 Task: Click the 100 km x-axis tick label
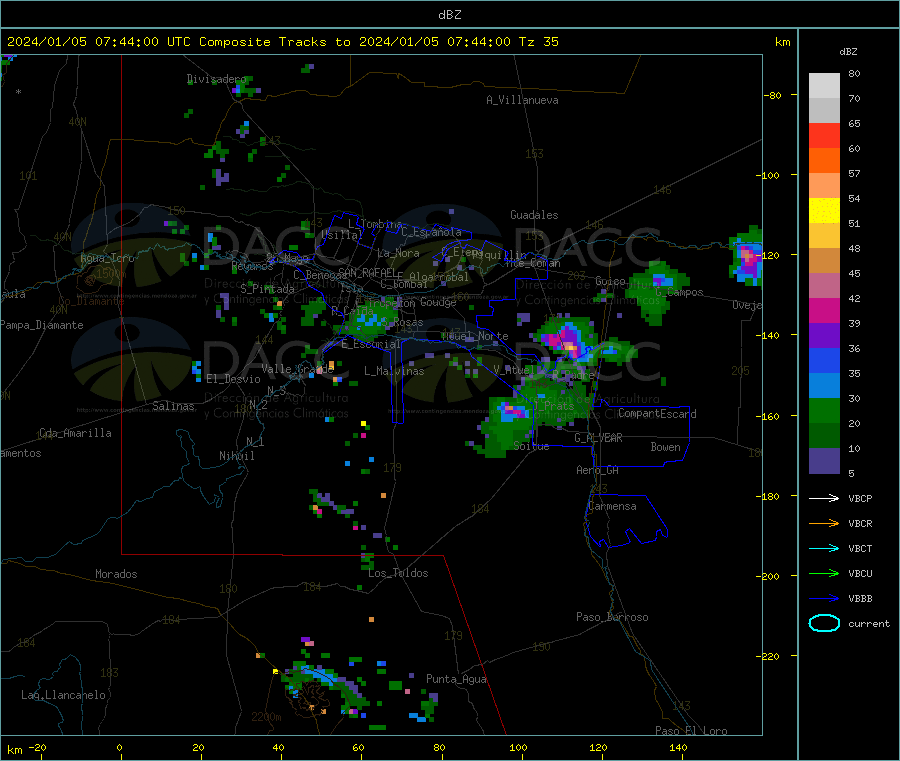(x=518, y=748)
